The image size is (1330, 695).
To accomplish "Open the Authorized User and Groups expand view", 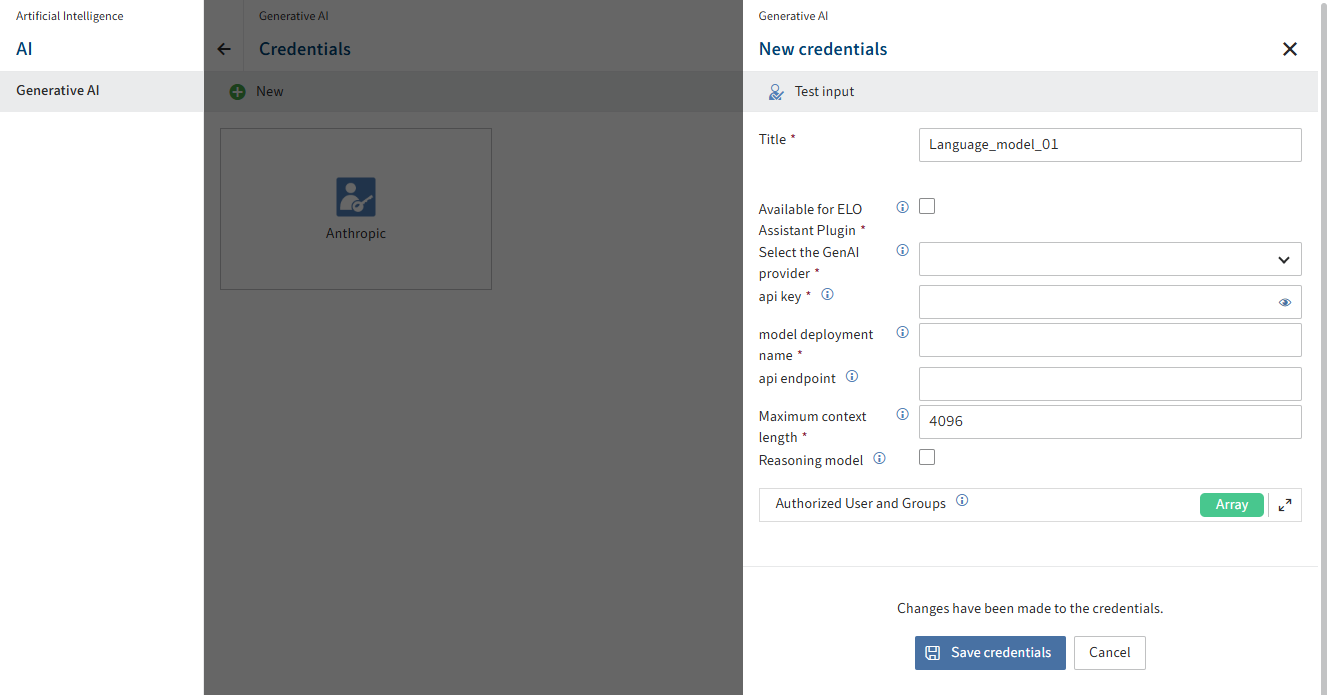I will tap(1285, 504).
